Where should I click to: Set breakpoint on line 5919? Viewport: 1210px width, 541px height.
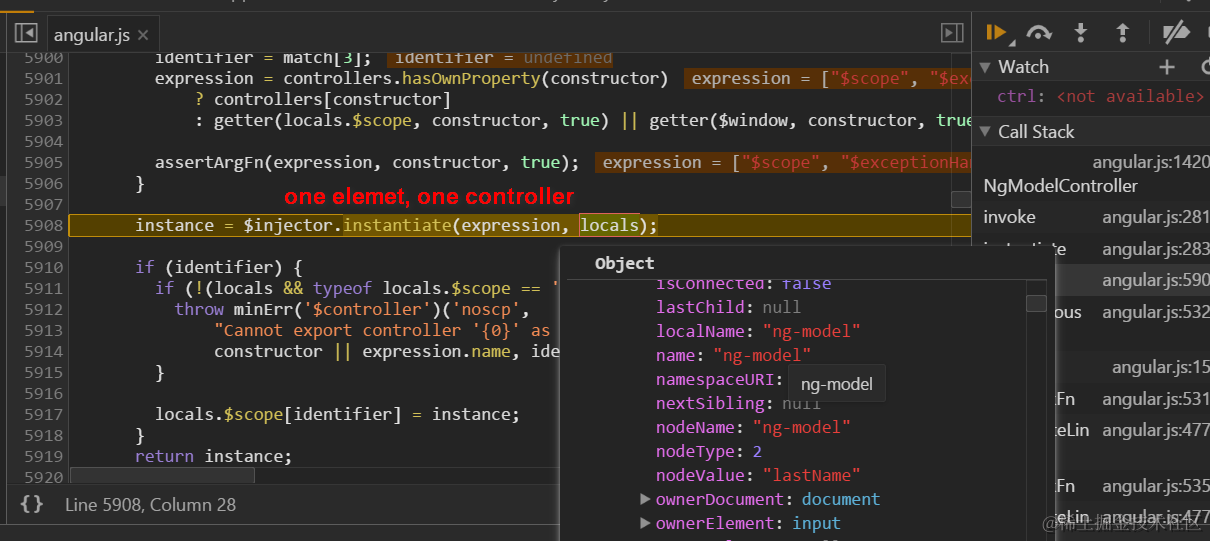(x=43, y=456)
